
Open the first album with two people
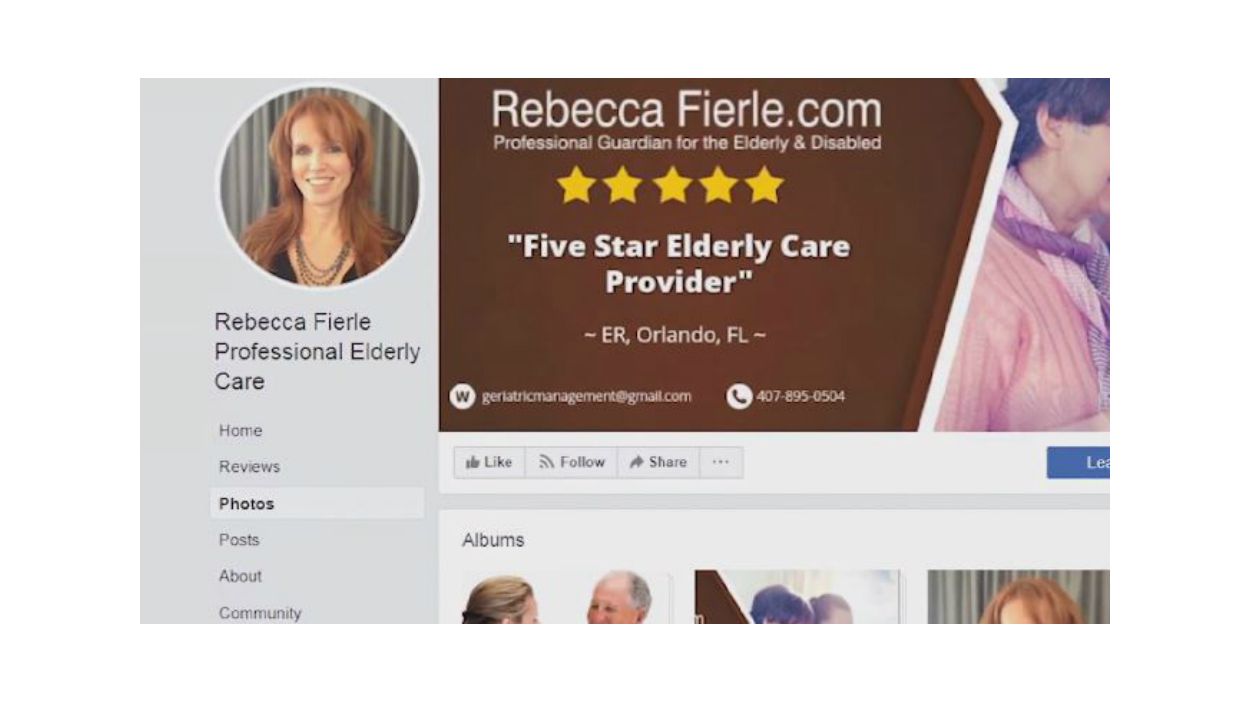tap(567, 598)
